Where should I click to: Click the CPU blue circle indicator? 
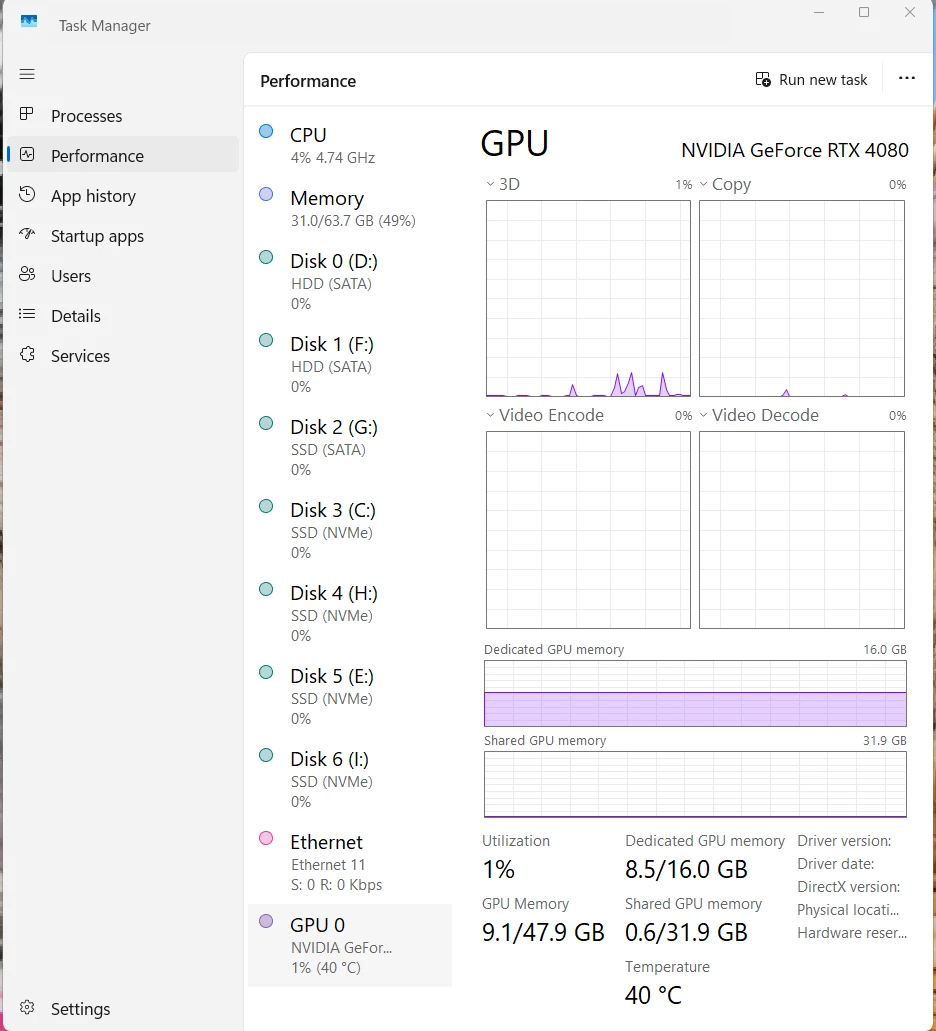click(x=266, y=131)
